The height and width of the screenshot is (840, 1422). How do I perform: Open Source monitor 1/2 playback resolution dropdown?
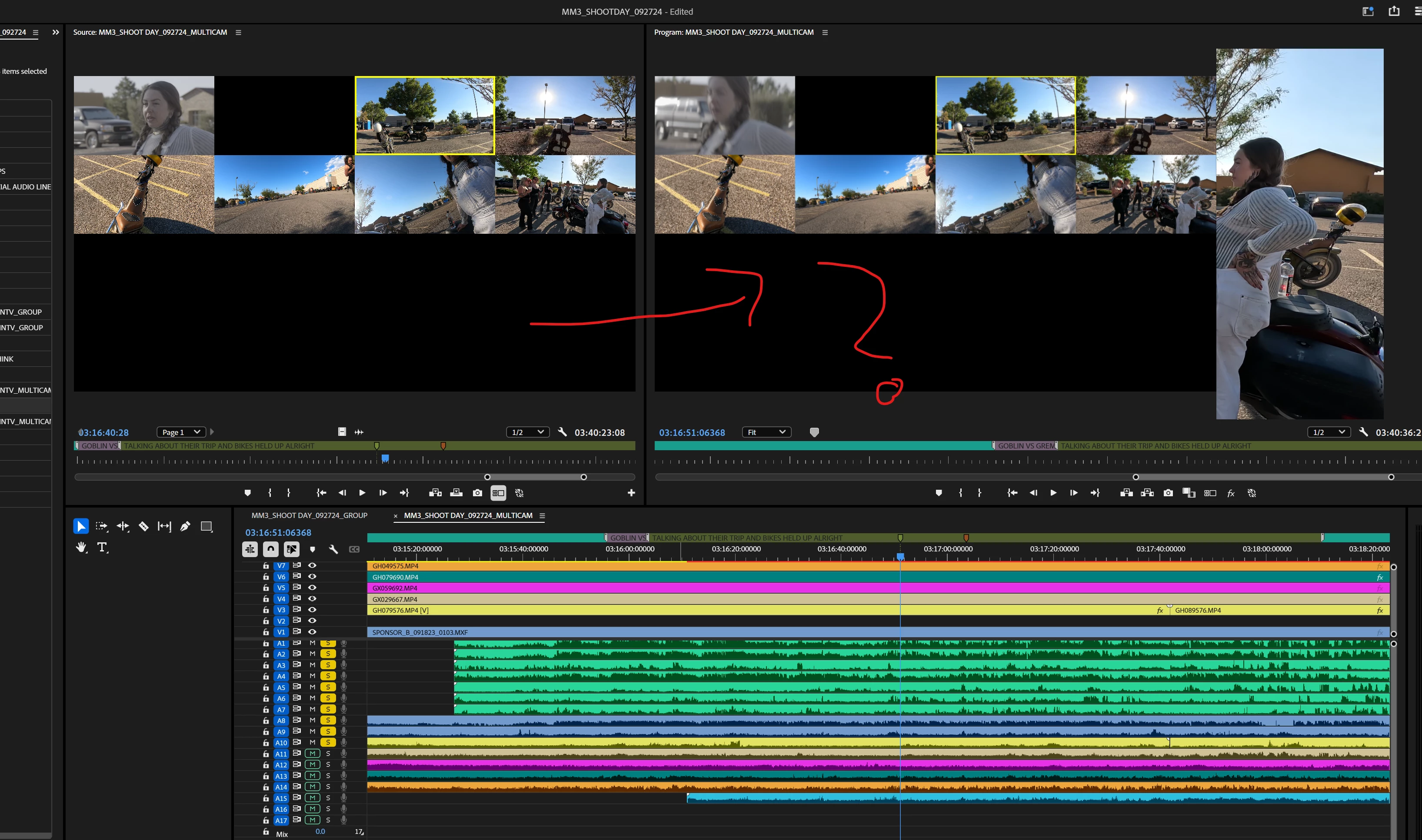click(x=527, y=432)
